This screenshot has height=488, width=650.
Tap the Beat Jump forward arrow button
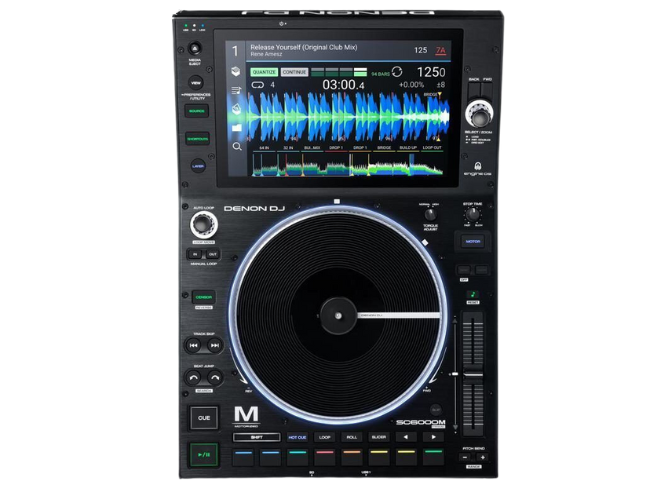(214, 378)
